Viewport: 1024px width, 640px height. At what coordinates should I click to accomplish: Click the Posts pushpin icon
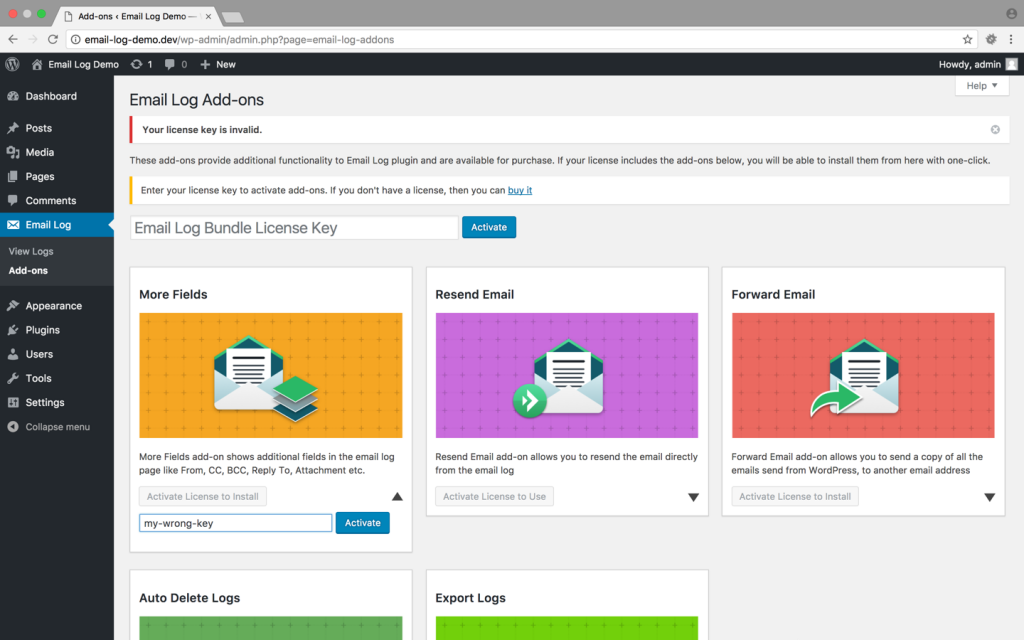[13, 128]
